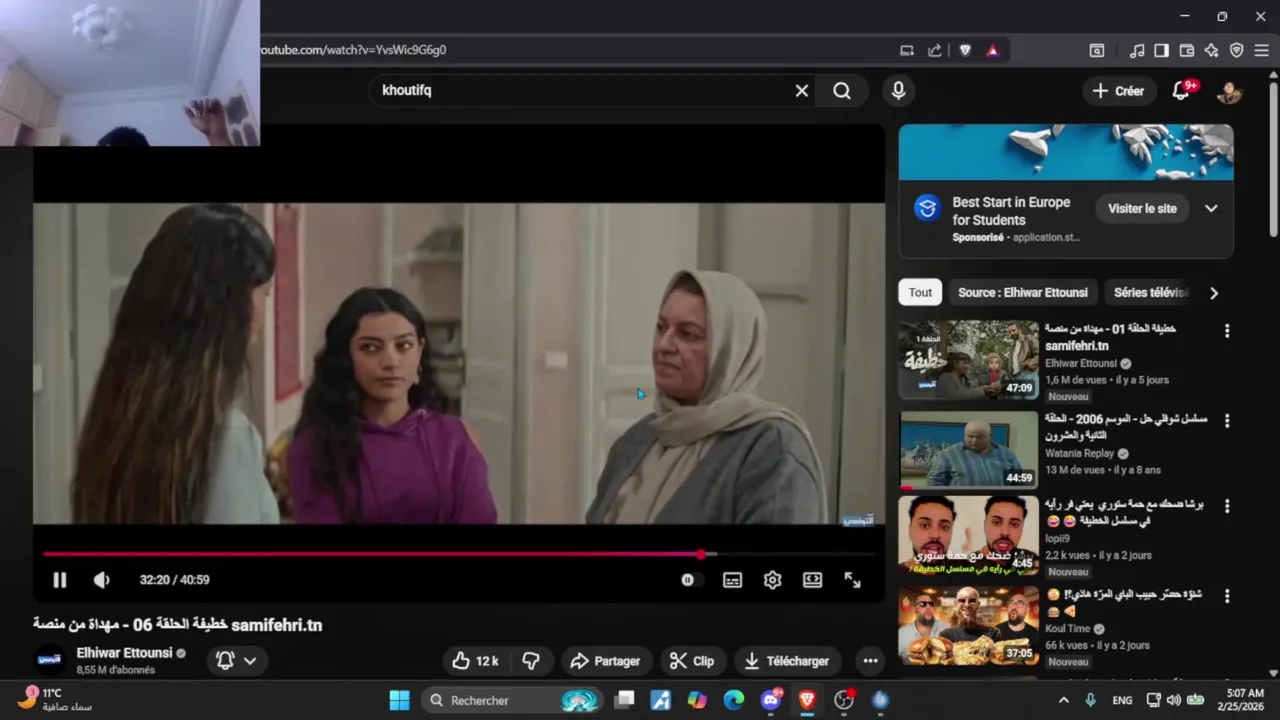
Task: Open the notifications bell with 9+ badge
Action: [x=1181, y=91]
